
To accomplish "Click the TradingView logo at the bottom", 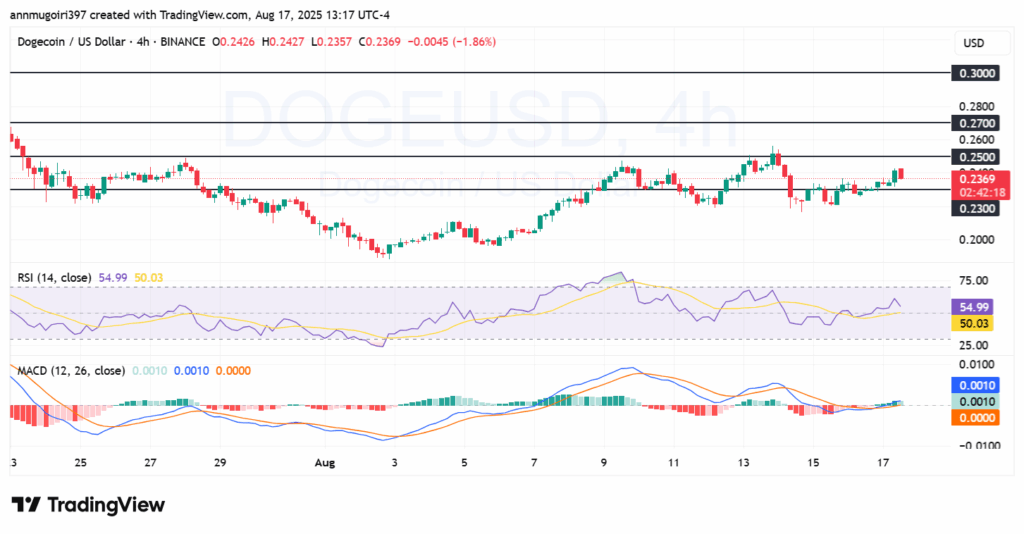I will pos(88,505).
